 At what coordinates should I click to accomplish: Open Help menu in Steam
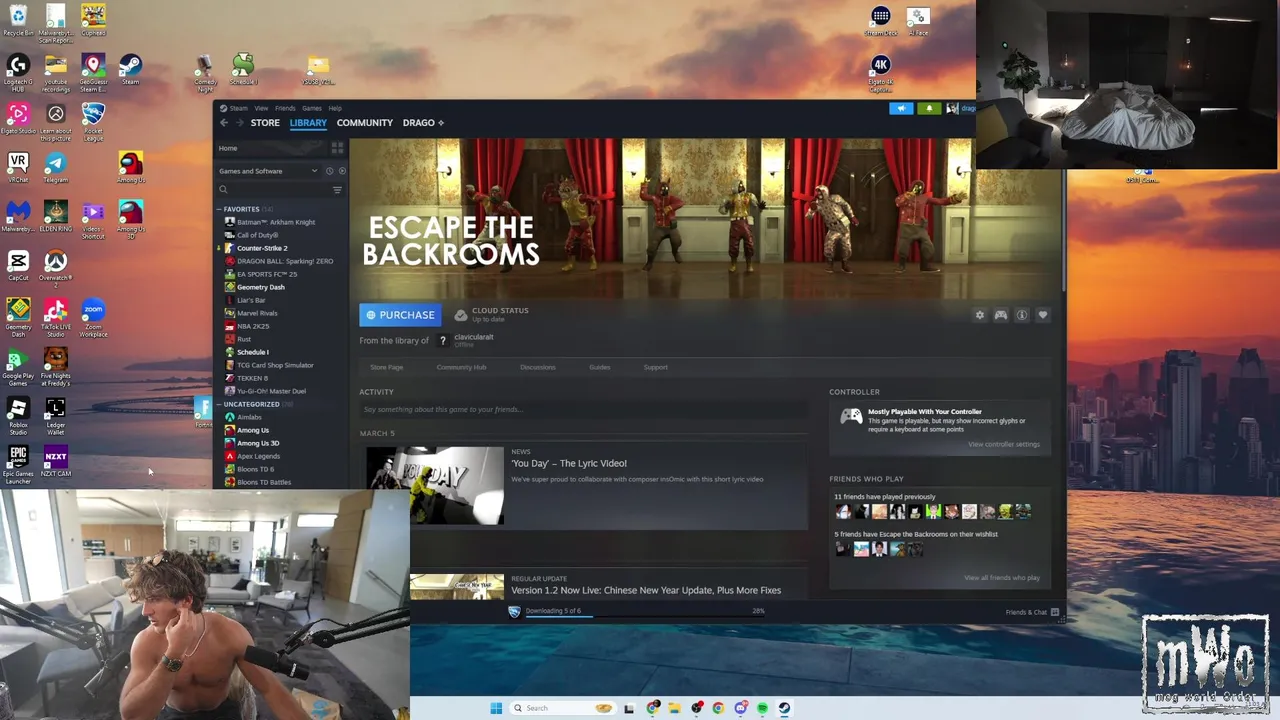click(x=335, y=108)
